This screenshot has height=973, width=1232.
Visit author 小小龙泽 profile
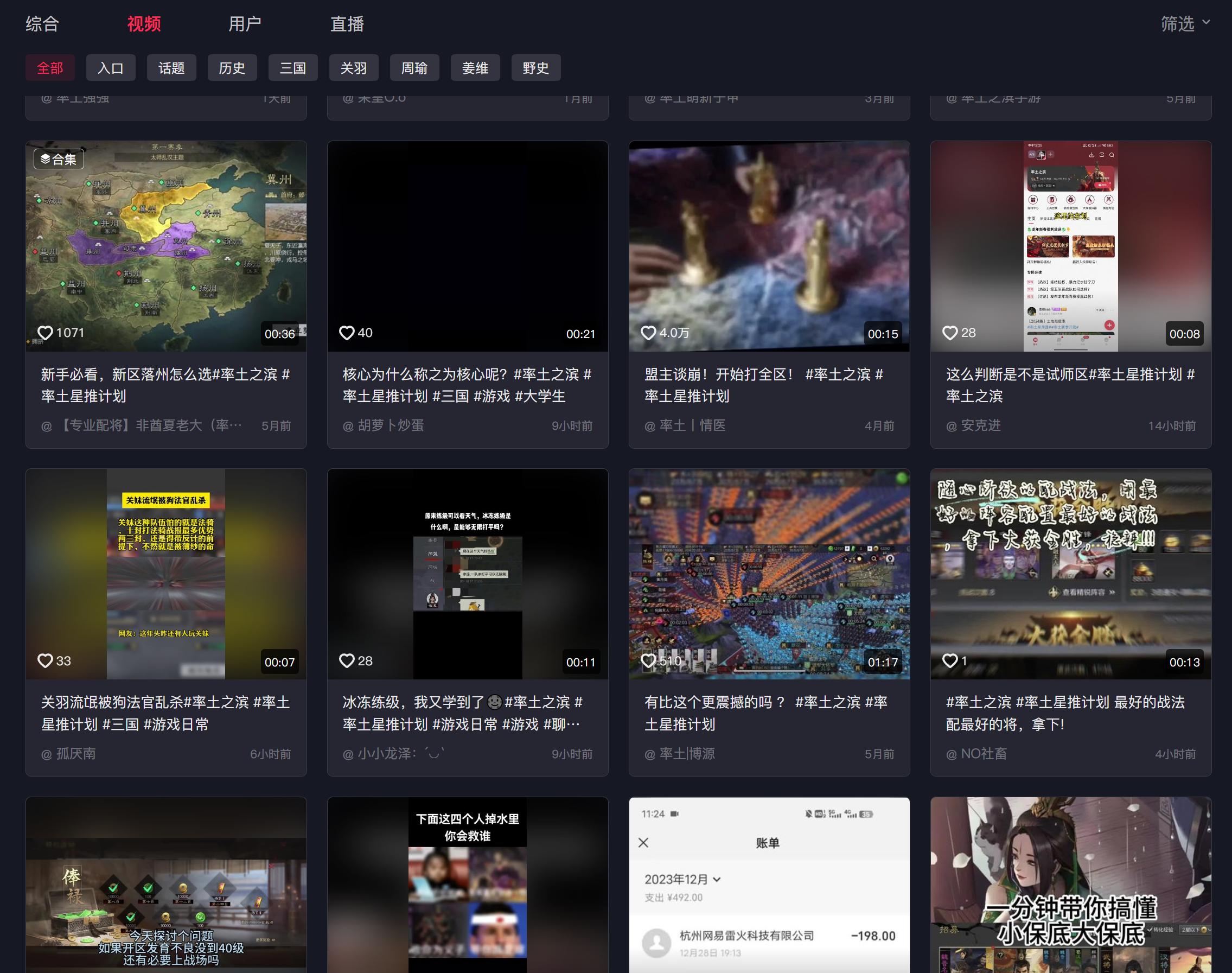click(394, 754)
